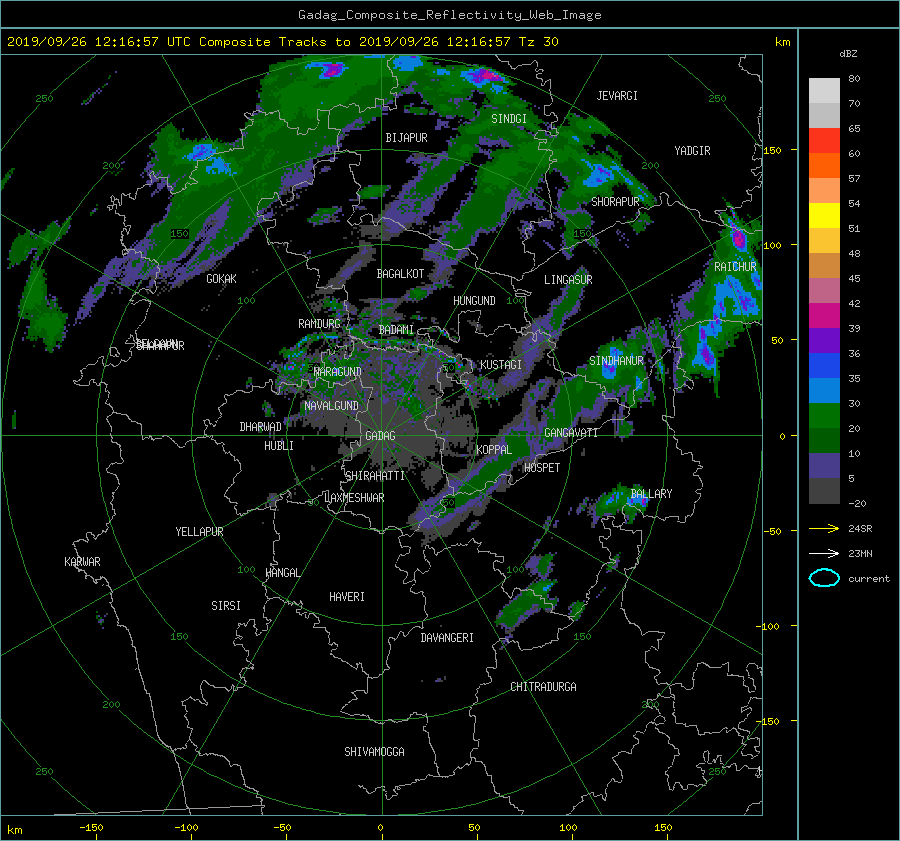Click the GANGAVATI city label
The width and height of the screenshot is (900, 841).
(x=571, y=433)
